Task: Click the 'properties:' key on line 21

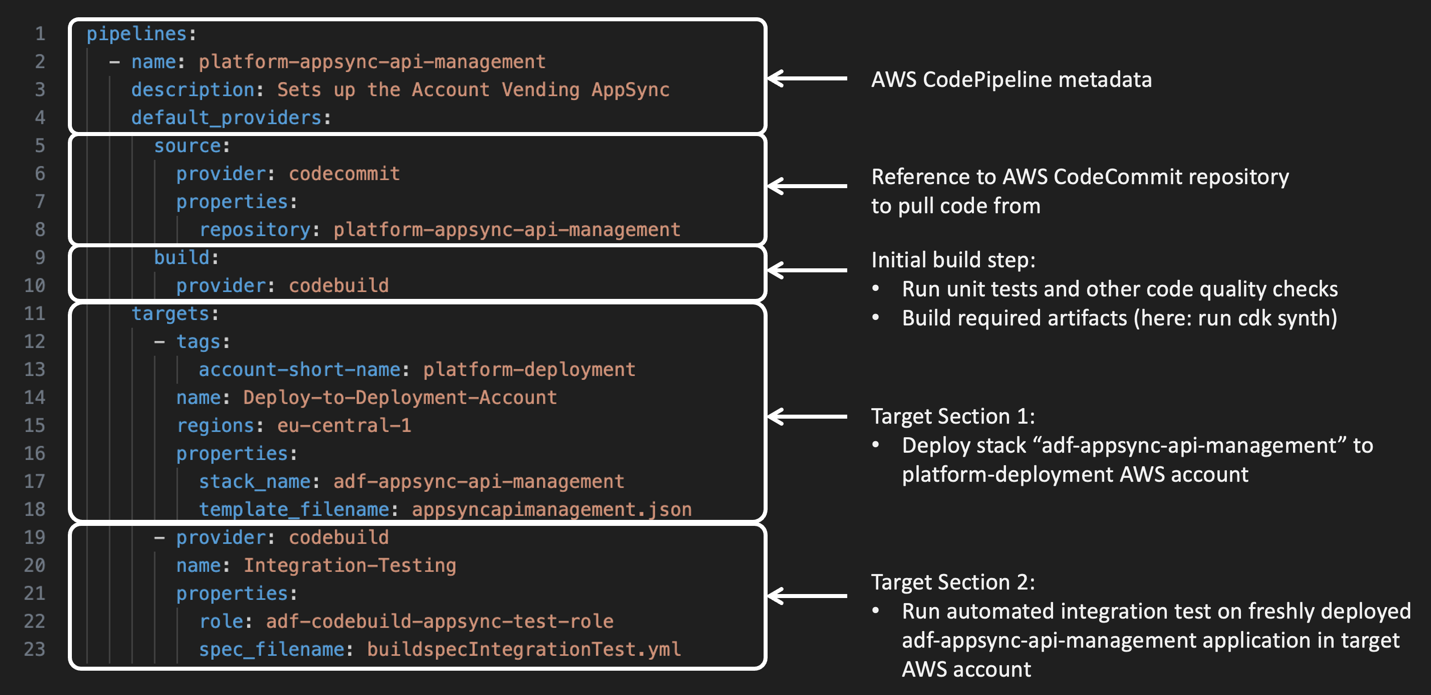Action: [x=237, y=594]
